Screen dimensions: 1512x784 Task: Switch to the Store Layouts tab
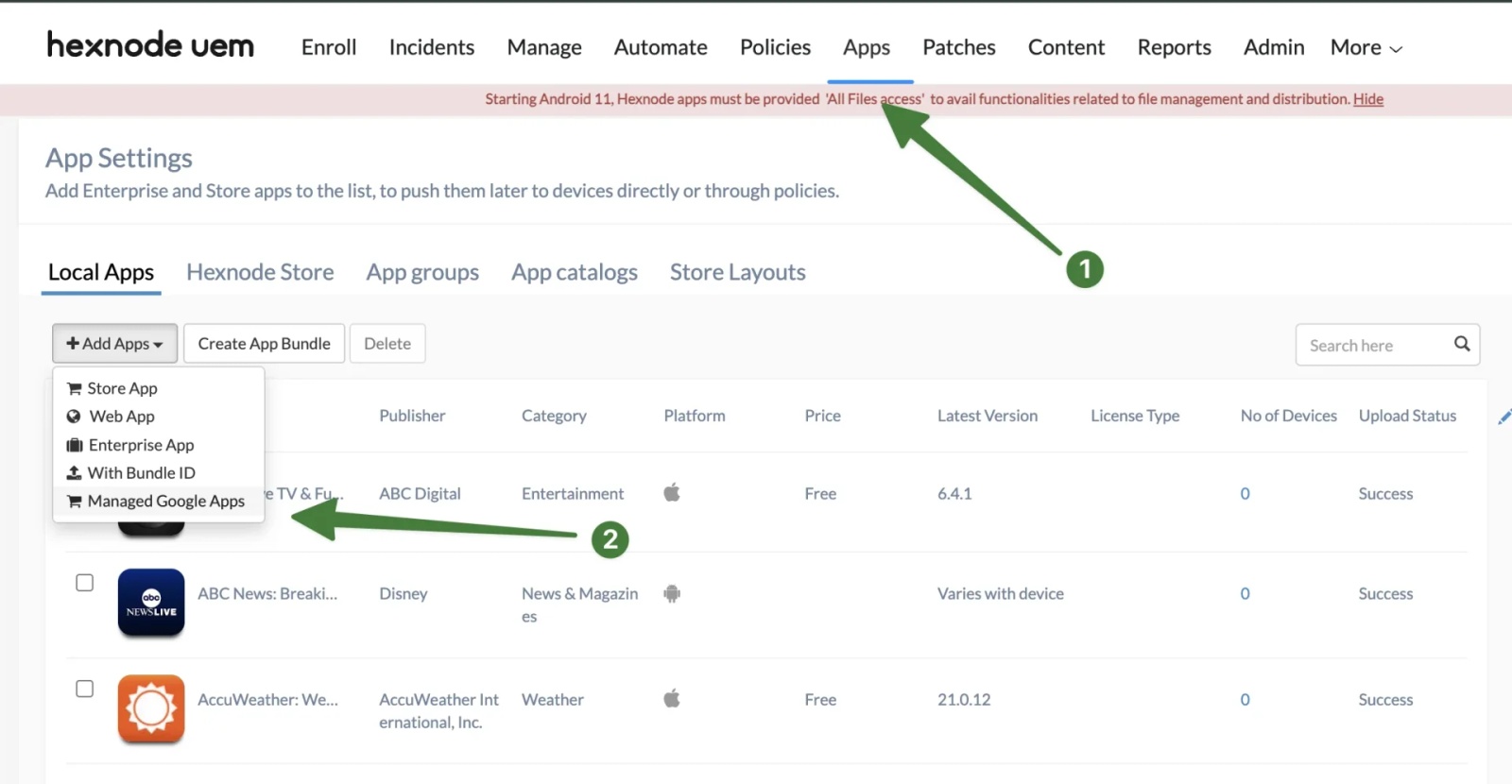(738, 272)
